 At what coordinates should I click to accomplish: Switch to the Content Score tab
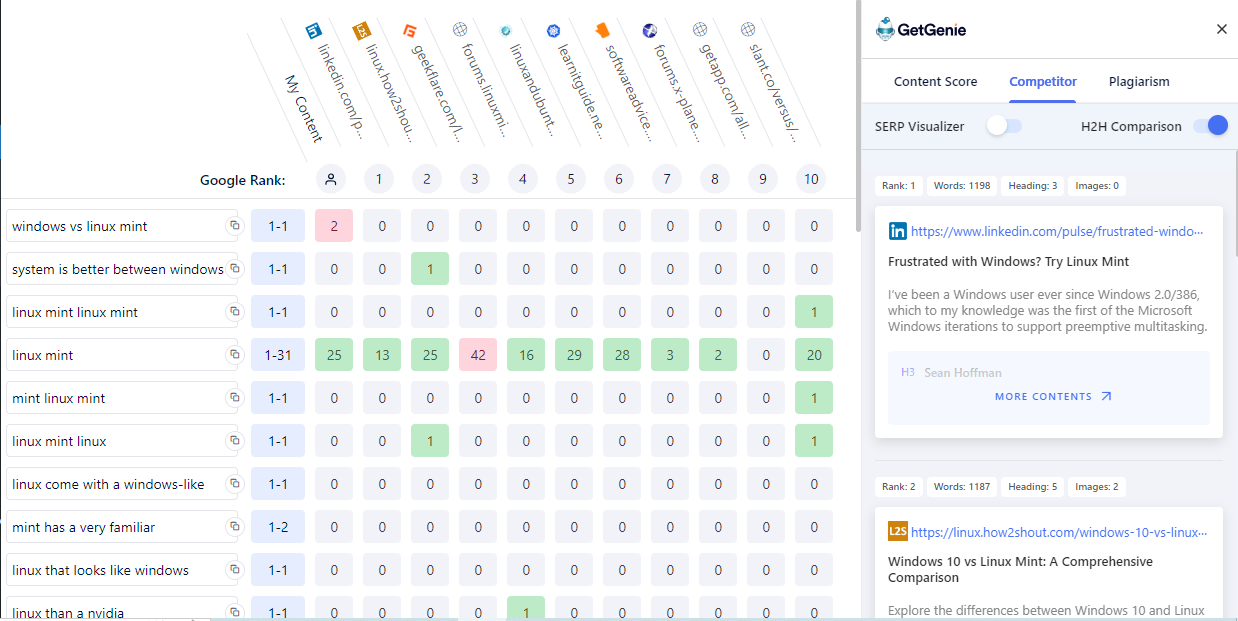[936, 82]
